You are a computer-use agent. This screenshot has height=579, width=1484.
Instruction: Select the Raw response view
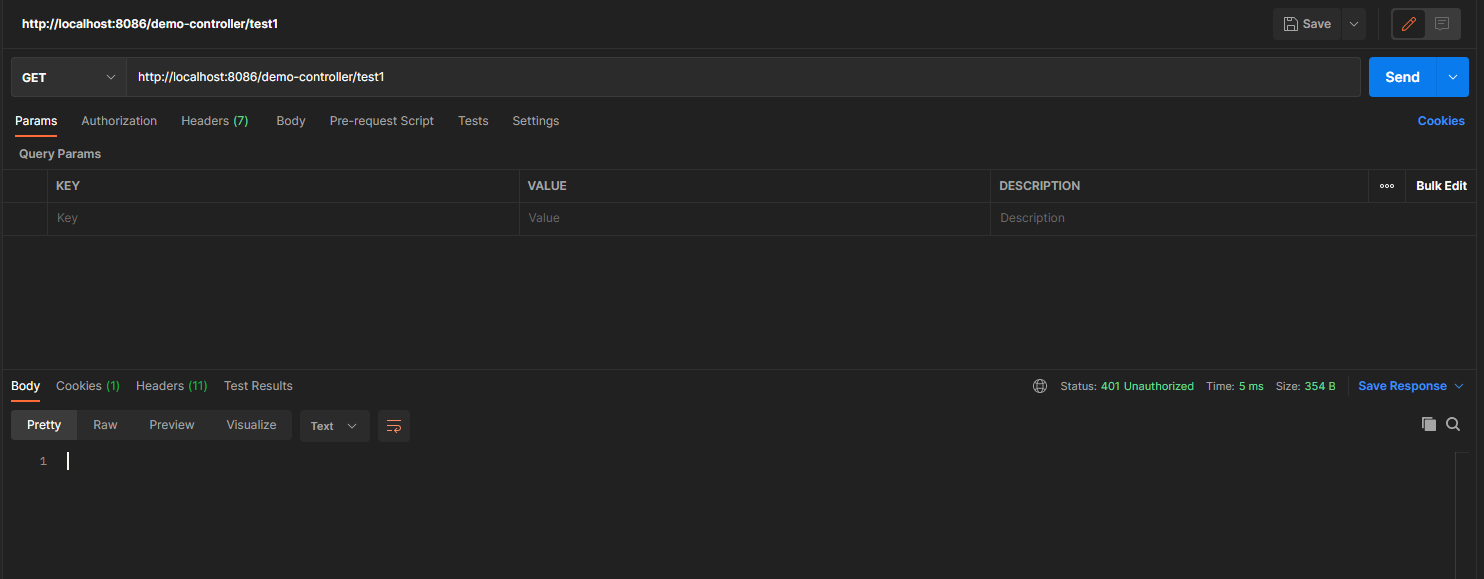coord(105,425)
